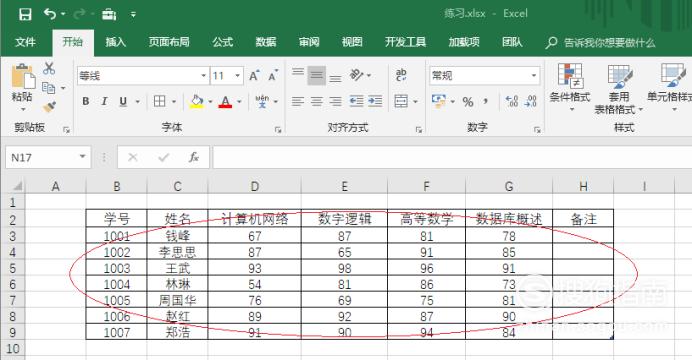This screenshot has width=692, height=360.
Task: Align text to bottom of cell
Action: tap(335, 78)
